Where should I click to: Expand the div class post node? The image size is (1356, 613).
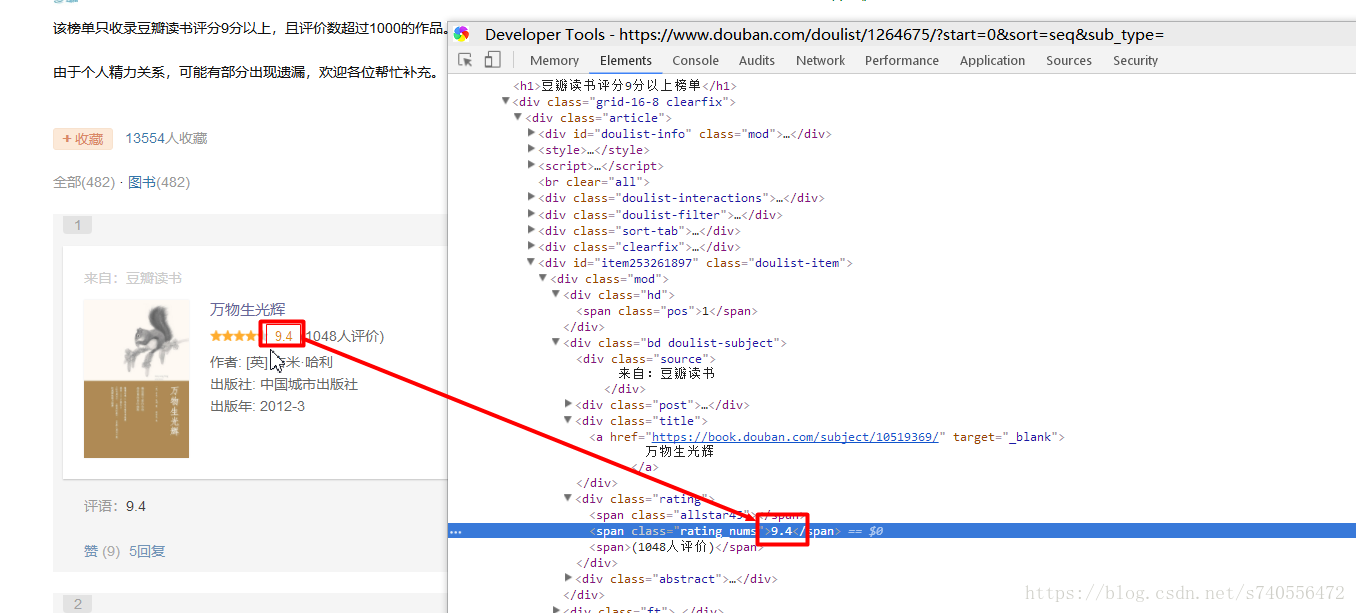568,405
